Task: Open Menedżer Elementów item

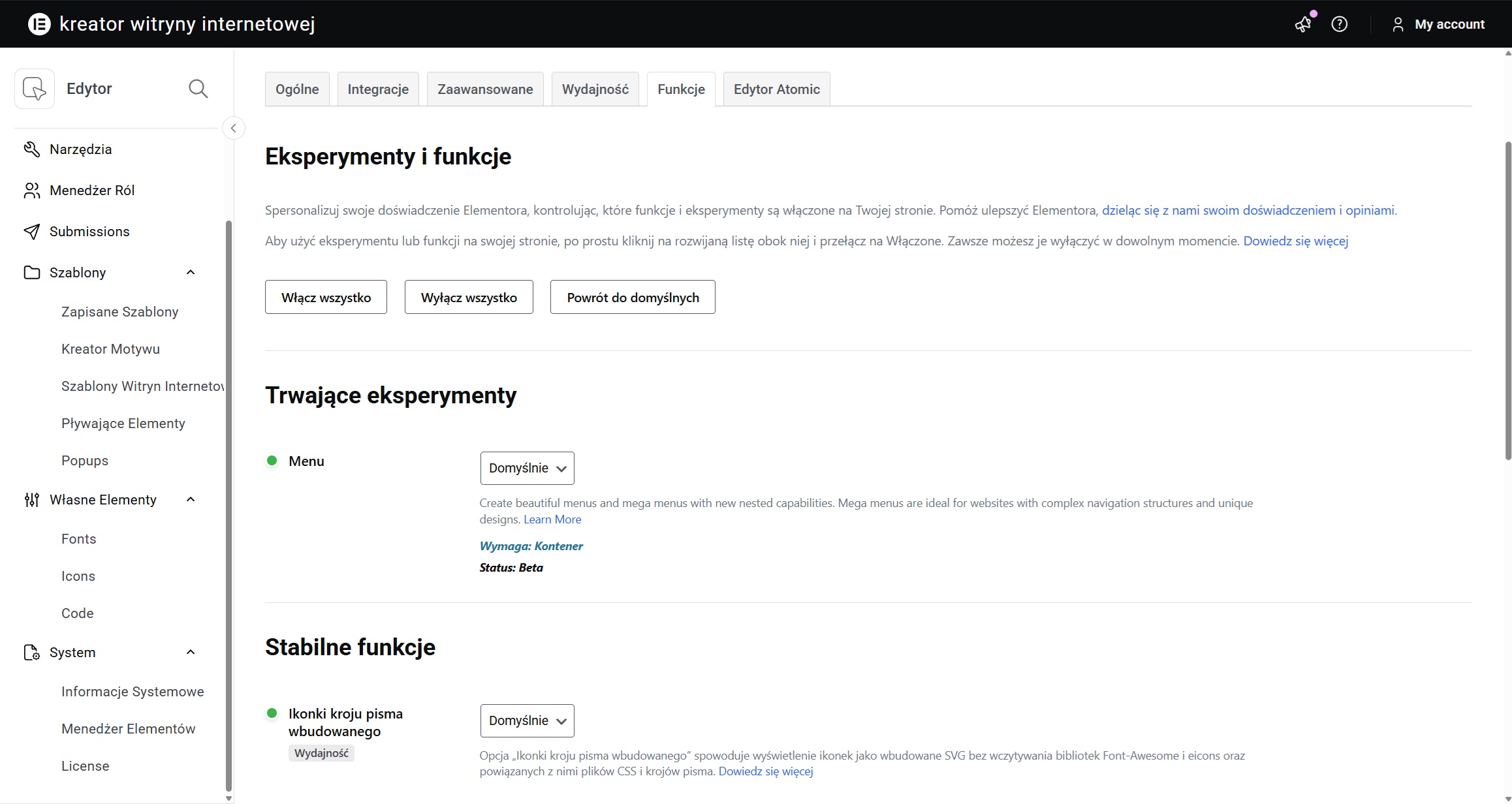Action: tap(129, 729)
